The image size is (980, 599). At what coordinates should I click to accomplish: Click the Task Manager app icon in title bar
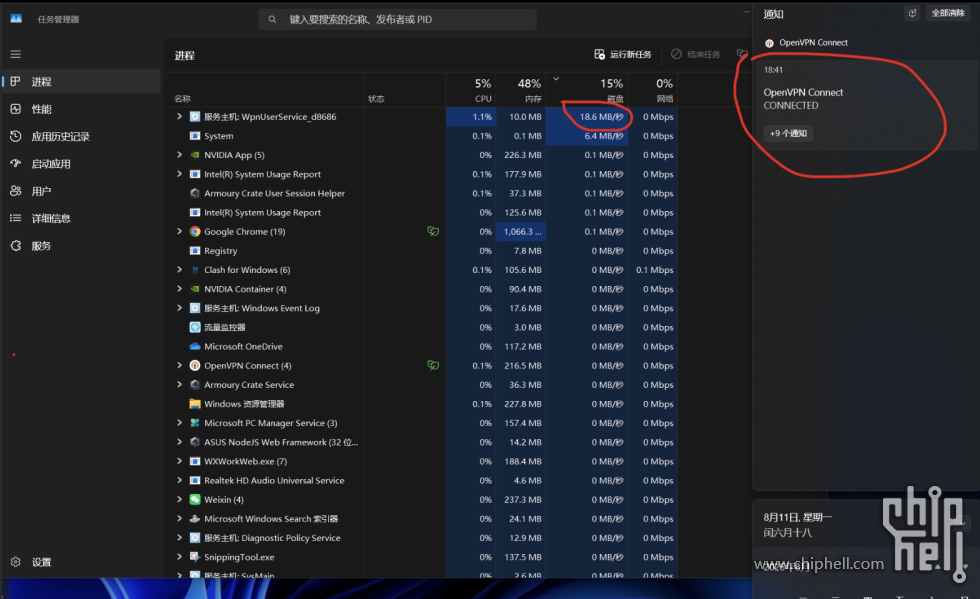(16, 19)
